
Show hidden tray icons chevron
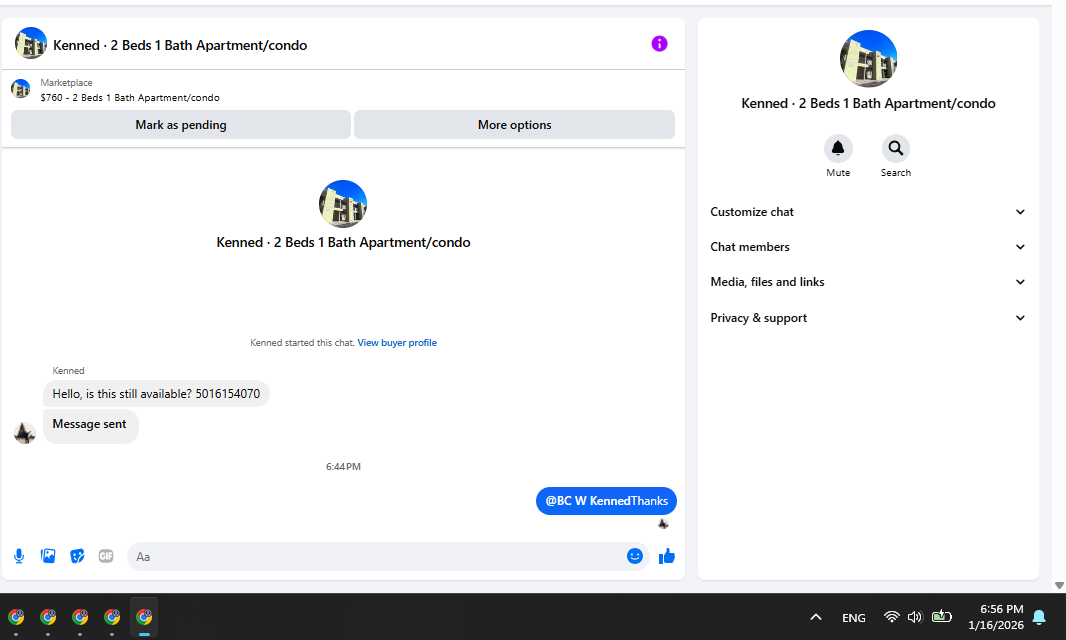(816, 618)
